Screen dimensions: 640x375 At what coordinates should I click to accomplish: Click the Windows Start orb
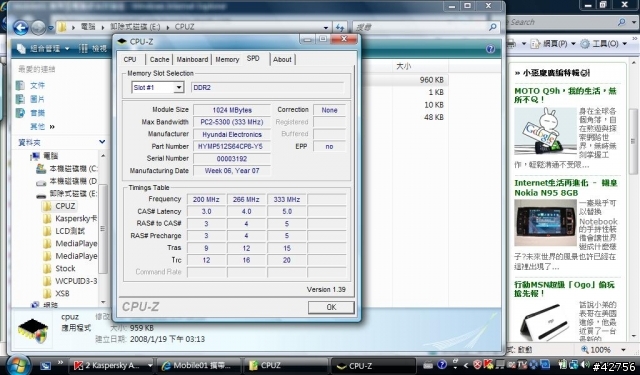click(x=18, y=364)
